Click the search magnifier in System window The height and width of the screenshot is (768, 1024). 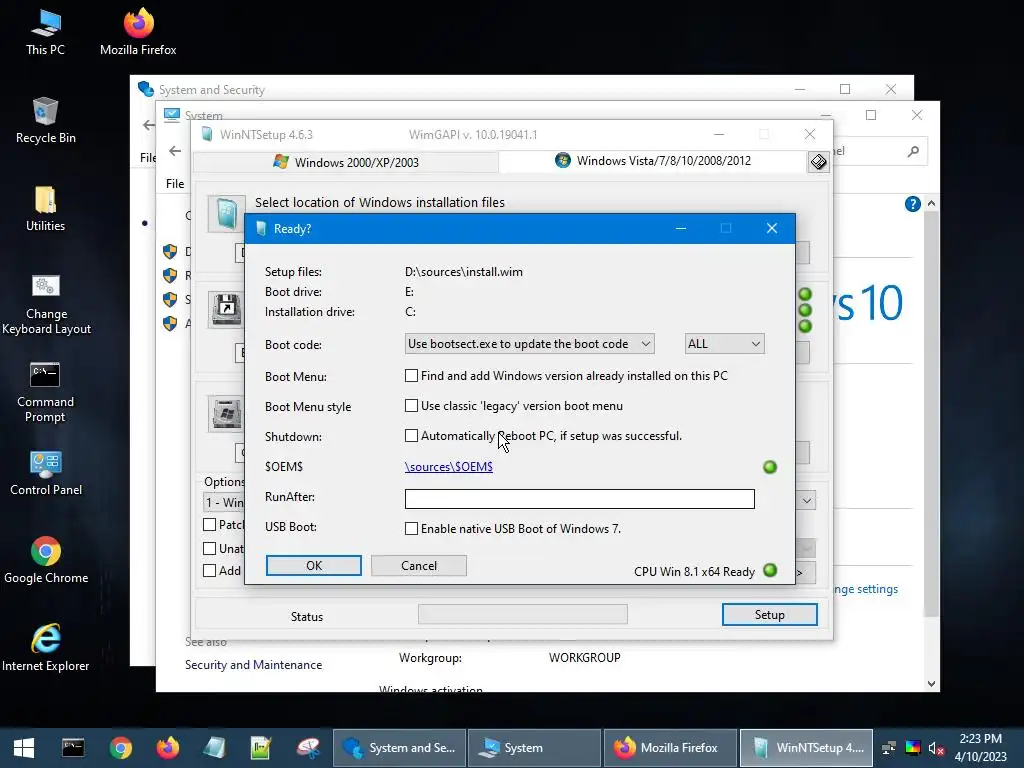[x=913, y=152]
